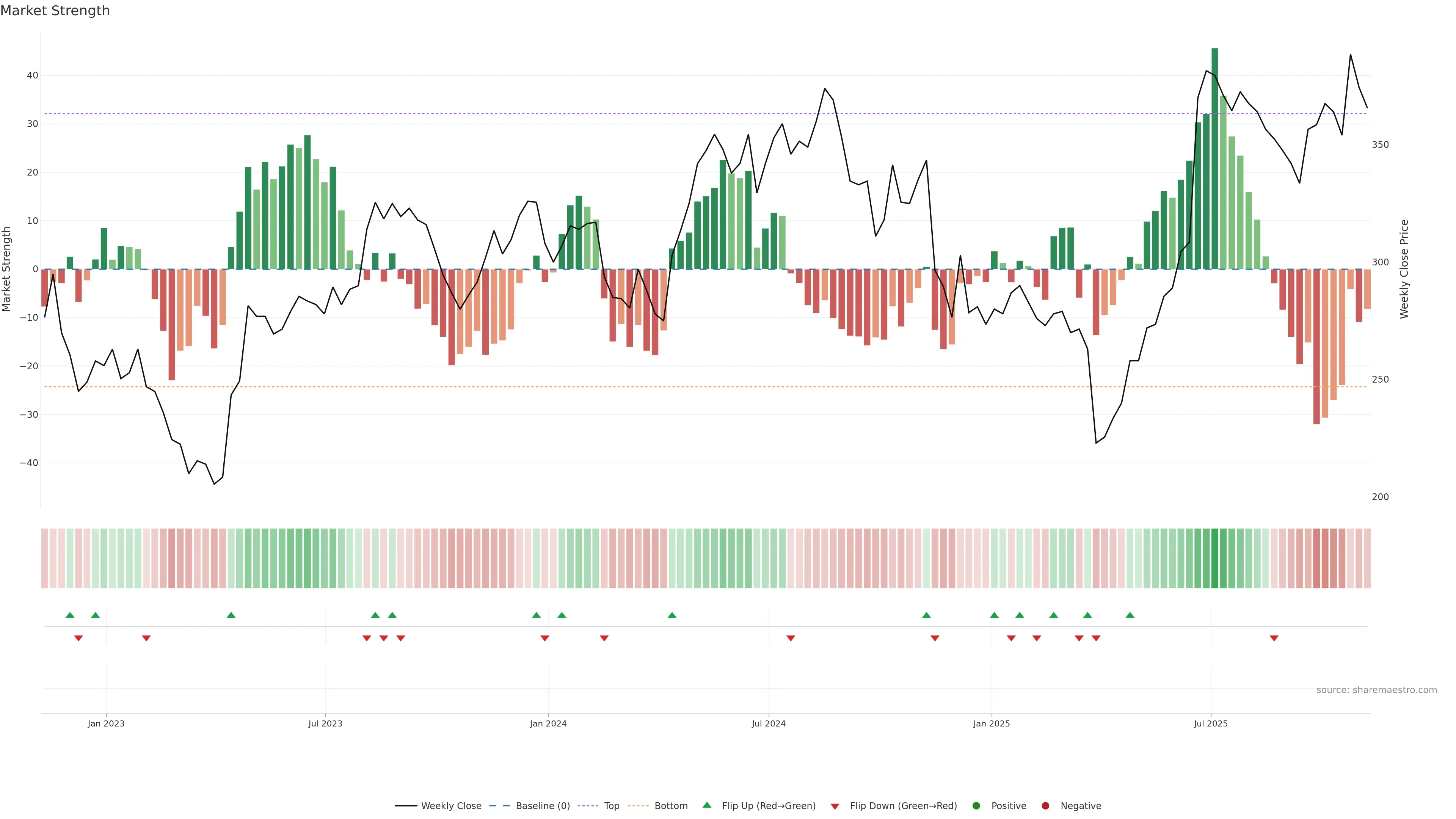Toggle the Baseline (0) legend label
Viewport: 1456px width, 819px height.
(543, 806)
